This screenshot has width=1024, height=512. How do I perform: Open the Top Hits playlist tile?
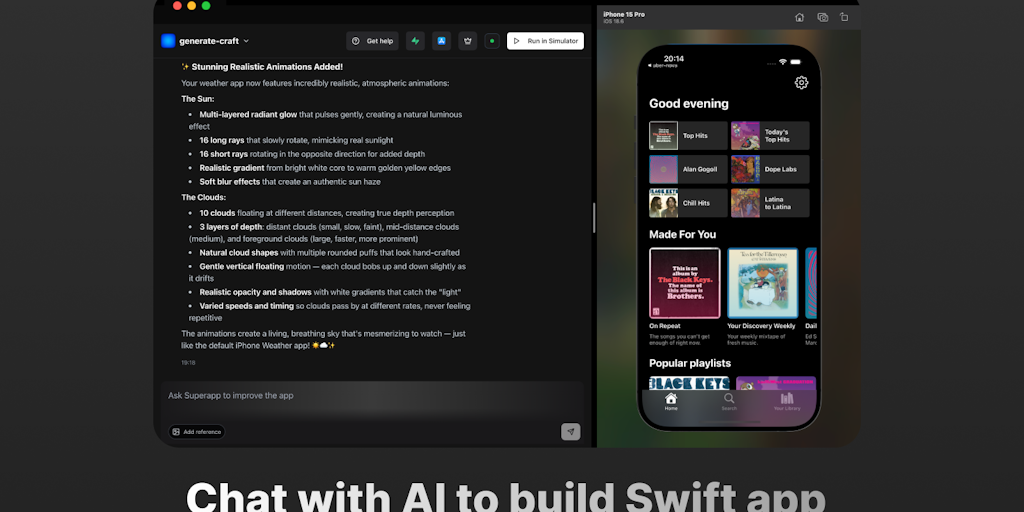[688, 136]
